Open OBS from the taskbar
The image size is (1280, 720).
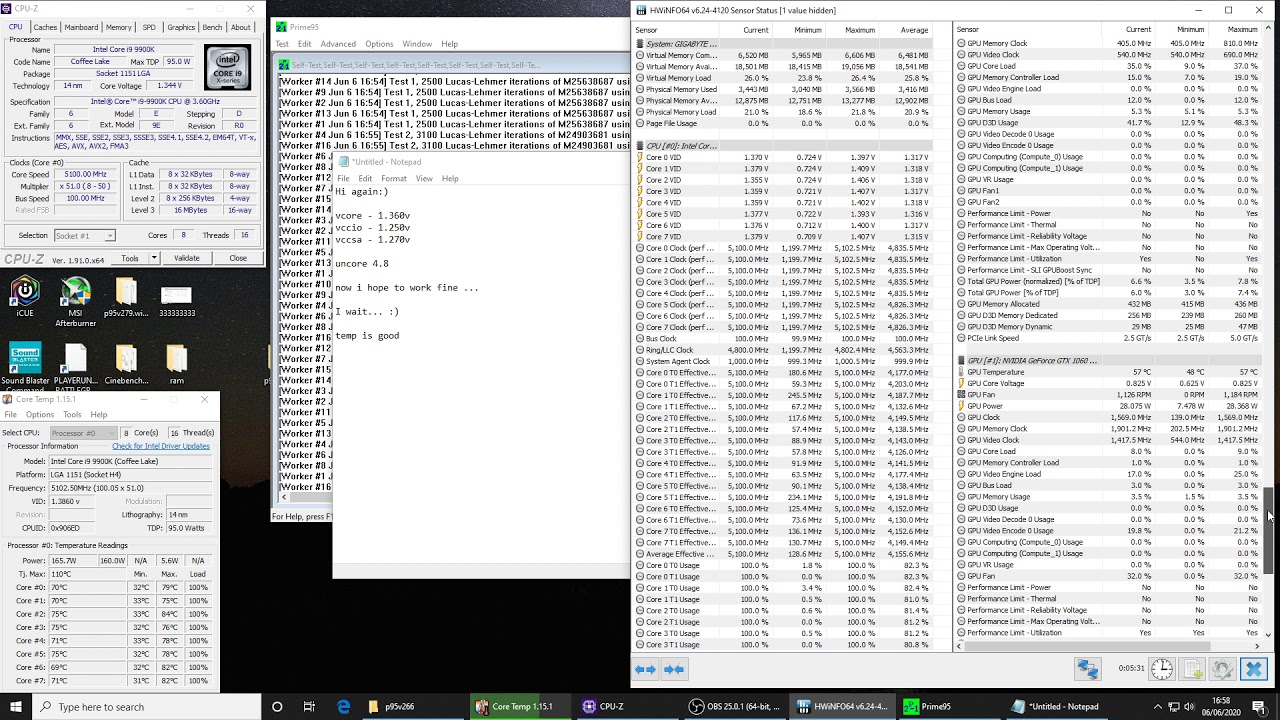coord(735,707)
